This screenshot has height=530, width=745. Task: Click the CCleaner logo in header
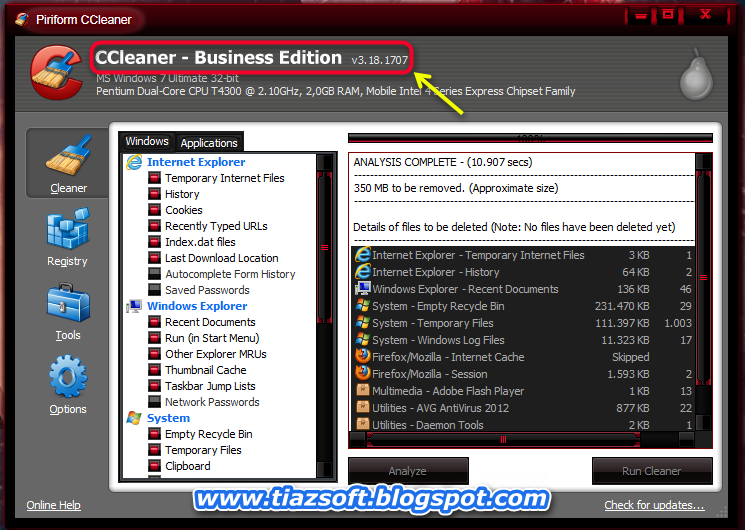click(57, 72)
